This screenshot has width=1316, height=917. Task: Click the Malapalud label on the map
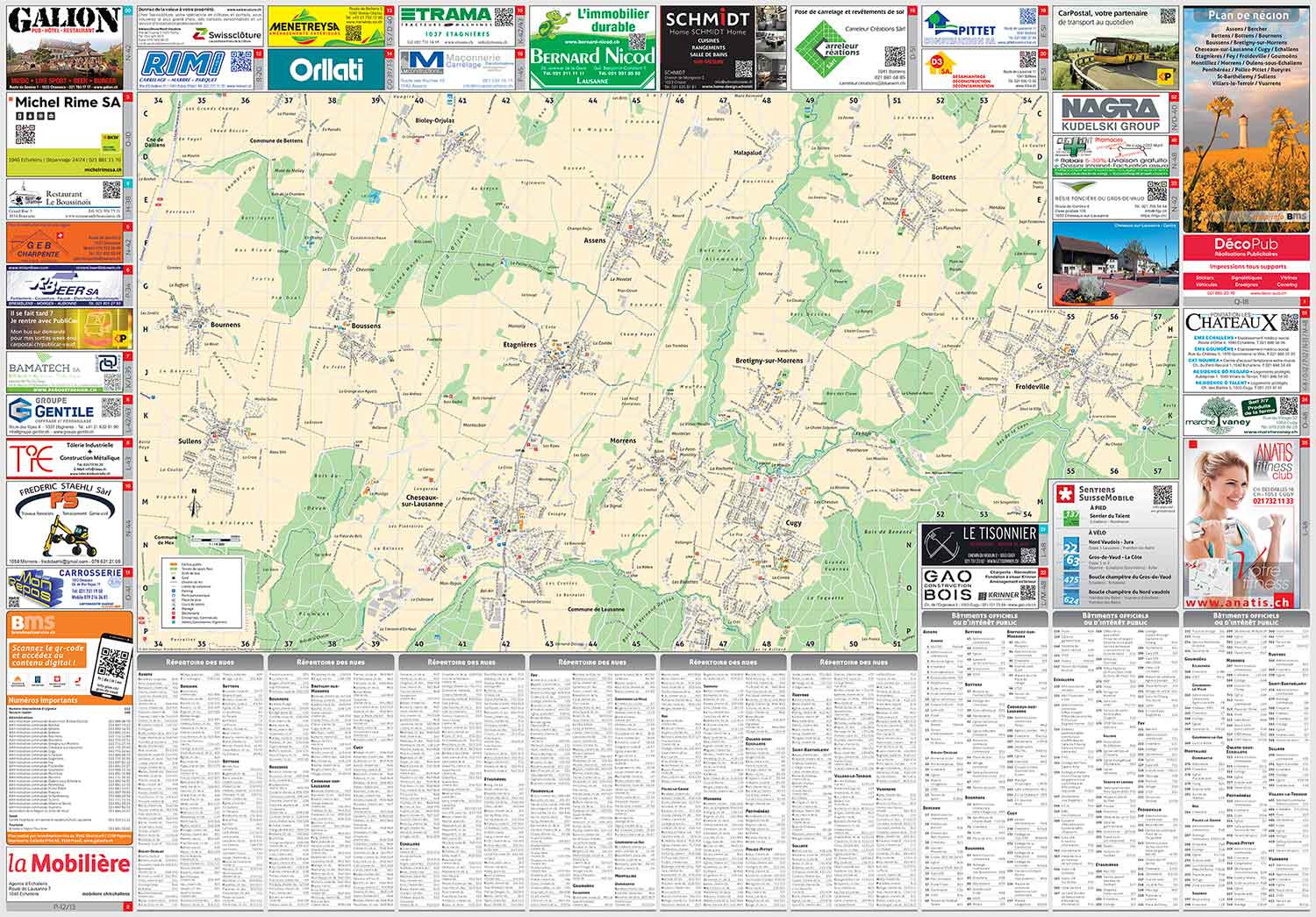(x=748, y=152)
